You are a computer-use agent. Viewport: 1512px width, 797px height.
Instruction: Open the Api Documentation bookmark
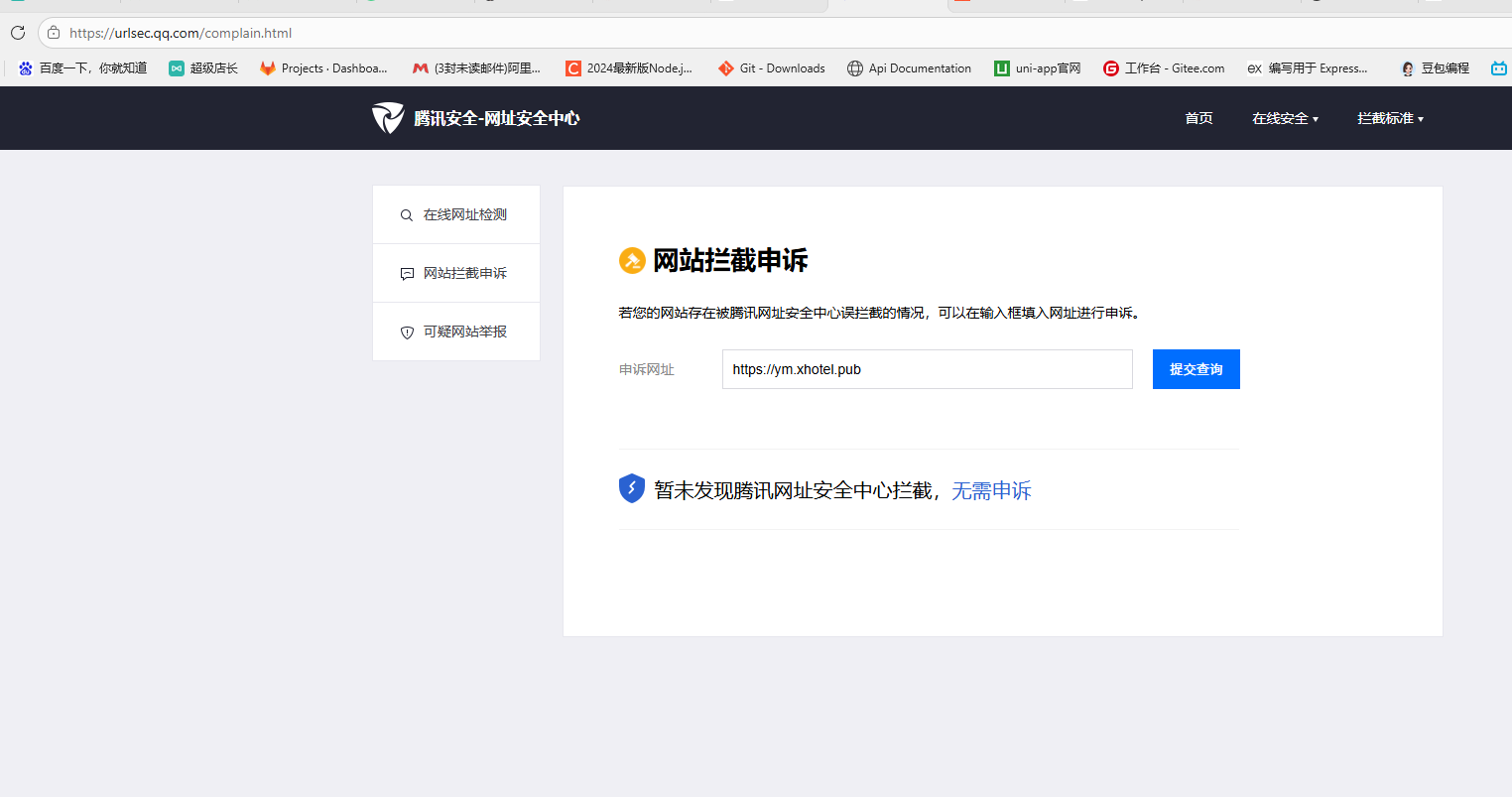coord(909,68)
